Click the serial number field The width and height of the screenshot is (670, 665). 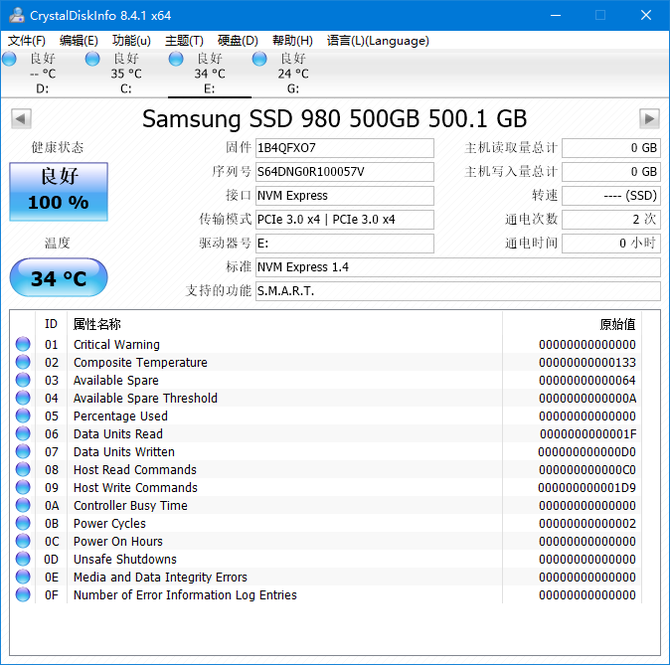344,172
